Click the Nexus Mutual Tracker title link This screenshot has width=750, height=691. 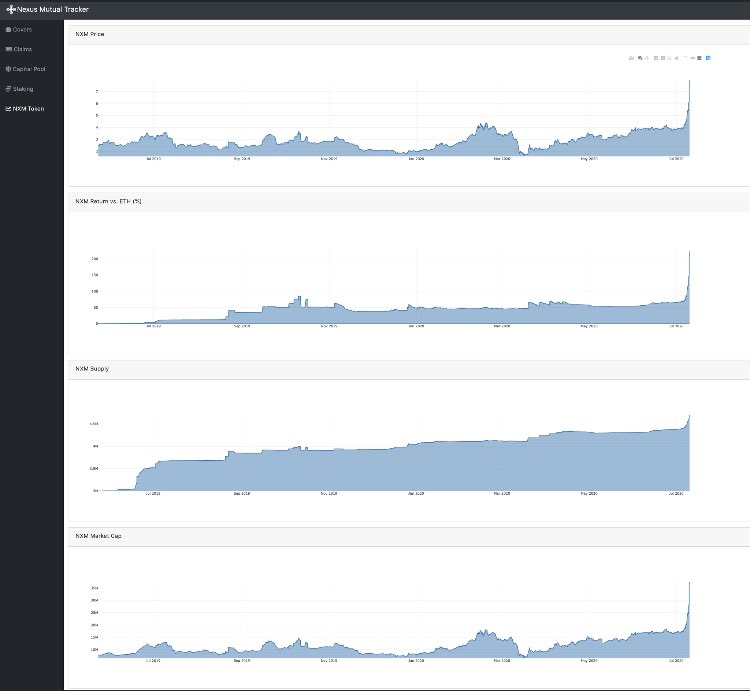tap(53, 9)
